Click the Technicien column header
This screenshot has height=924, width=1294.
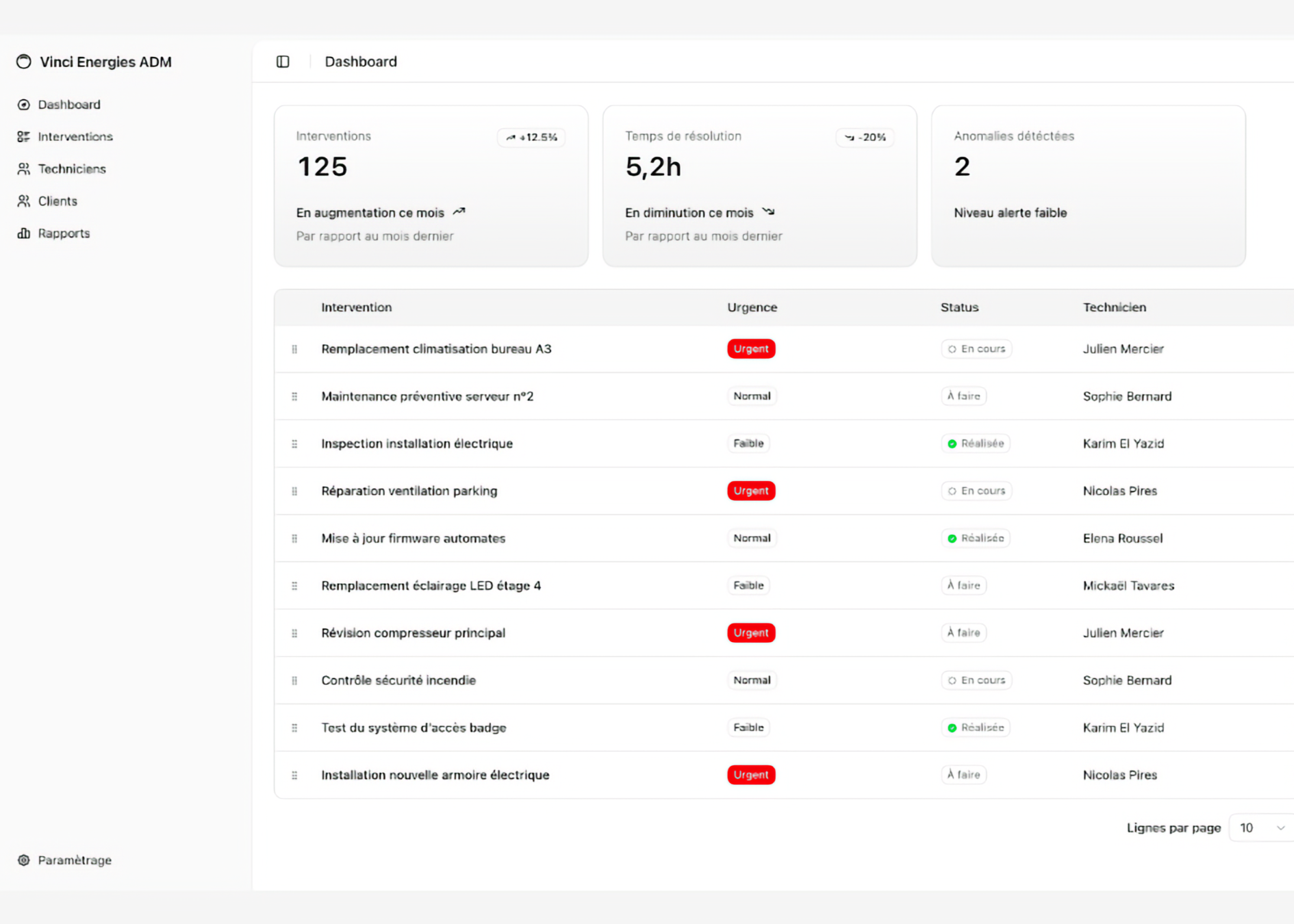[1114, 307]
